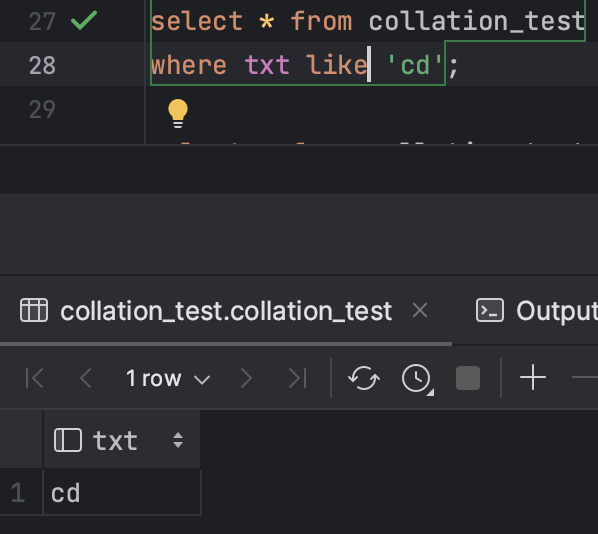Close the collation_test.collation_test result tab

pos(420,310)
